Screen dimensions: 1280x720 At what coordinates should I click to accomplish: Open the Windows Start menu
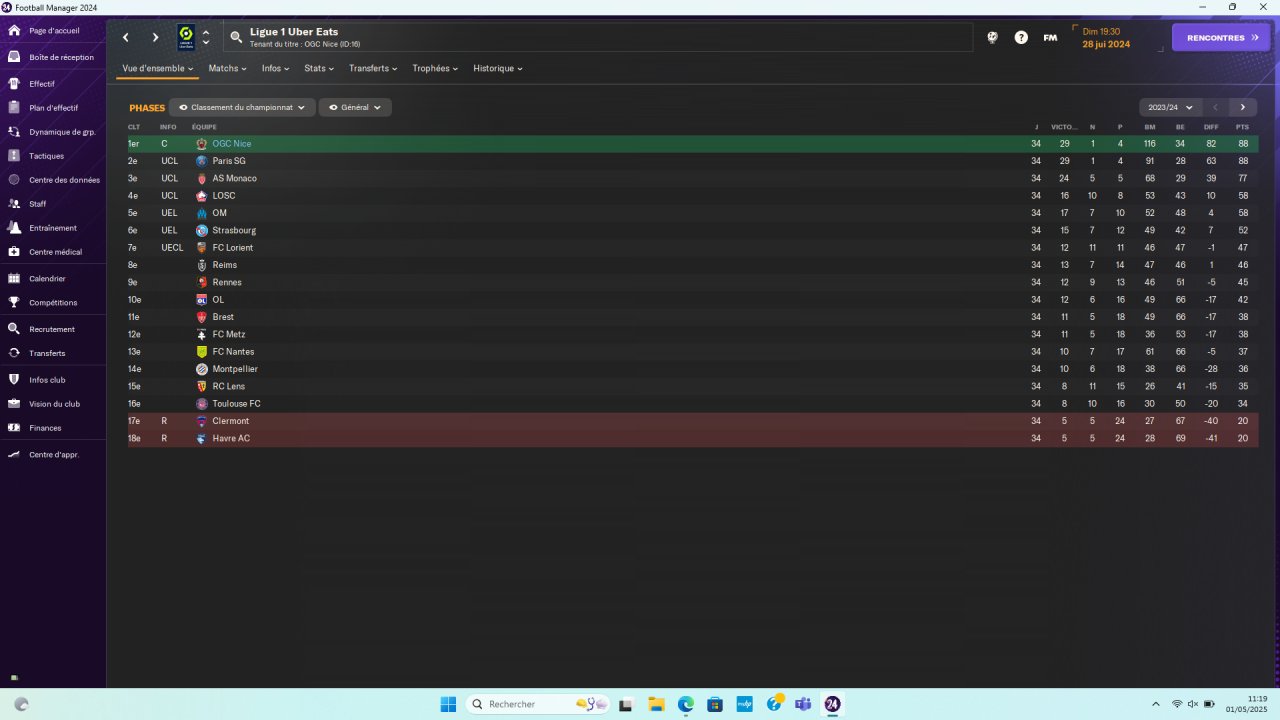448,704
